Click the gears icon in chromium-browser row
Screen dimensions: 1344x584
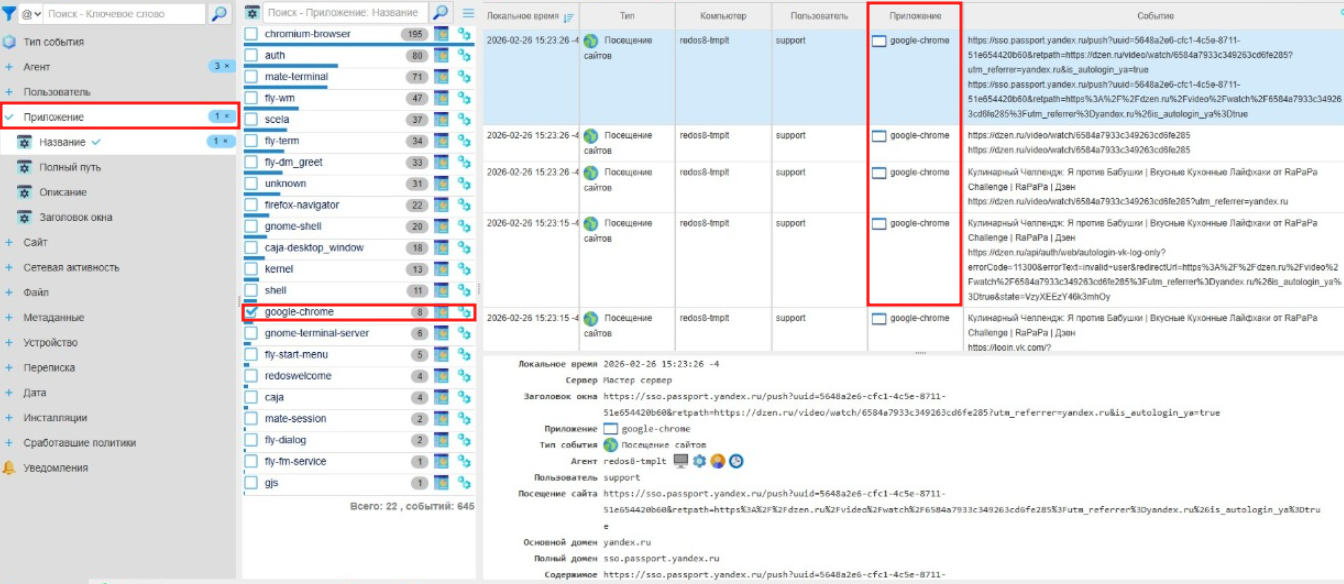[464, 34]
